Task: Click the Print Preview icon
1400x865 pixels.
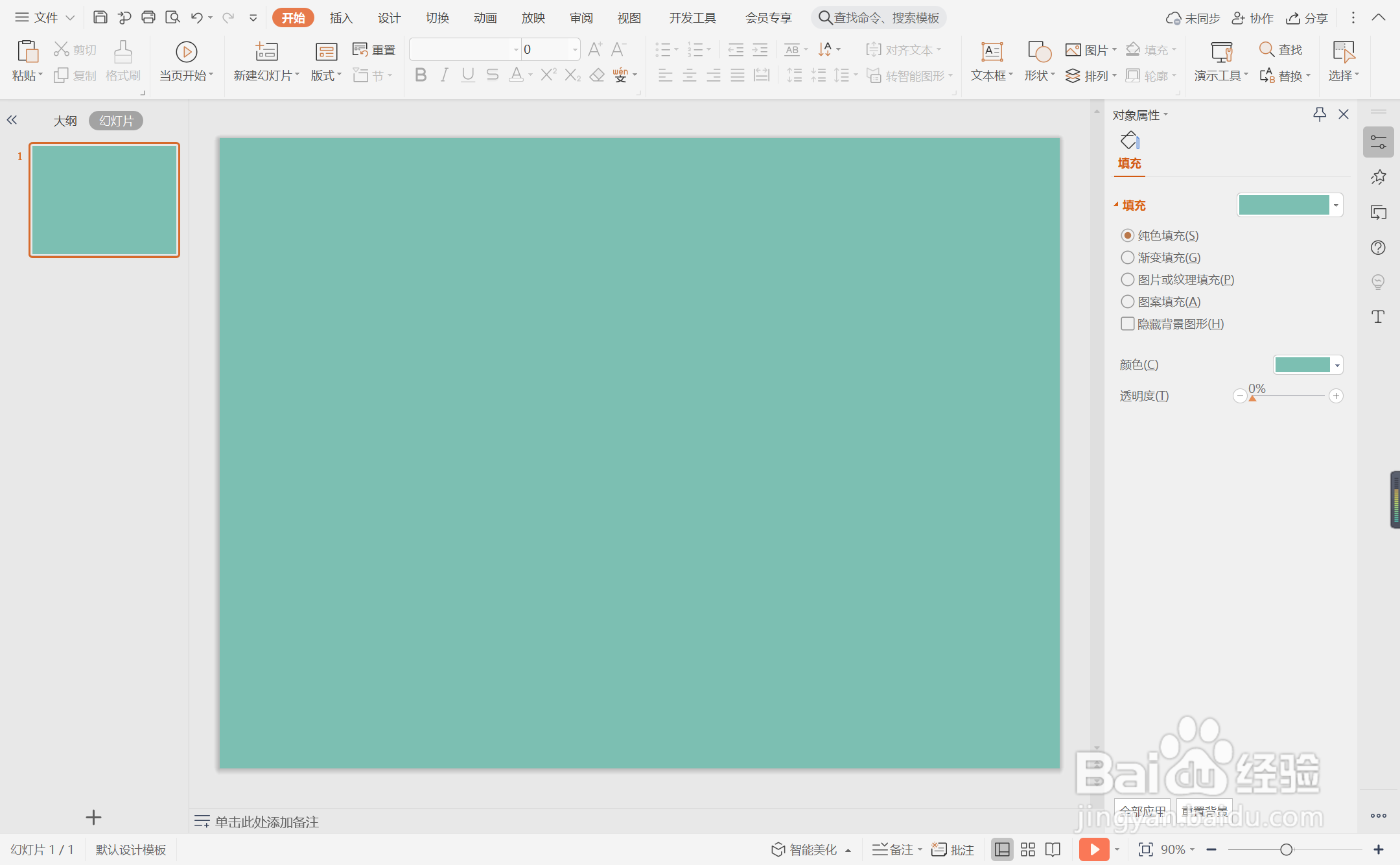Action: [x=172, y=18]
